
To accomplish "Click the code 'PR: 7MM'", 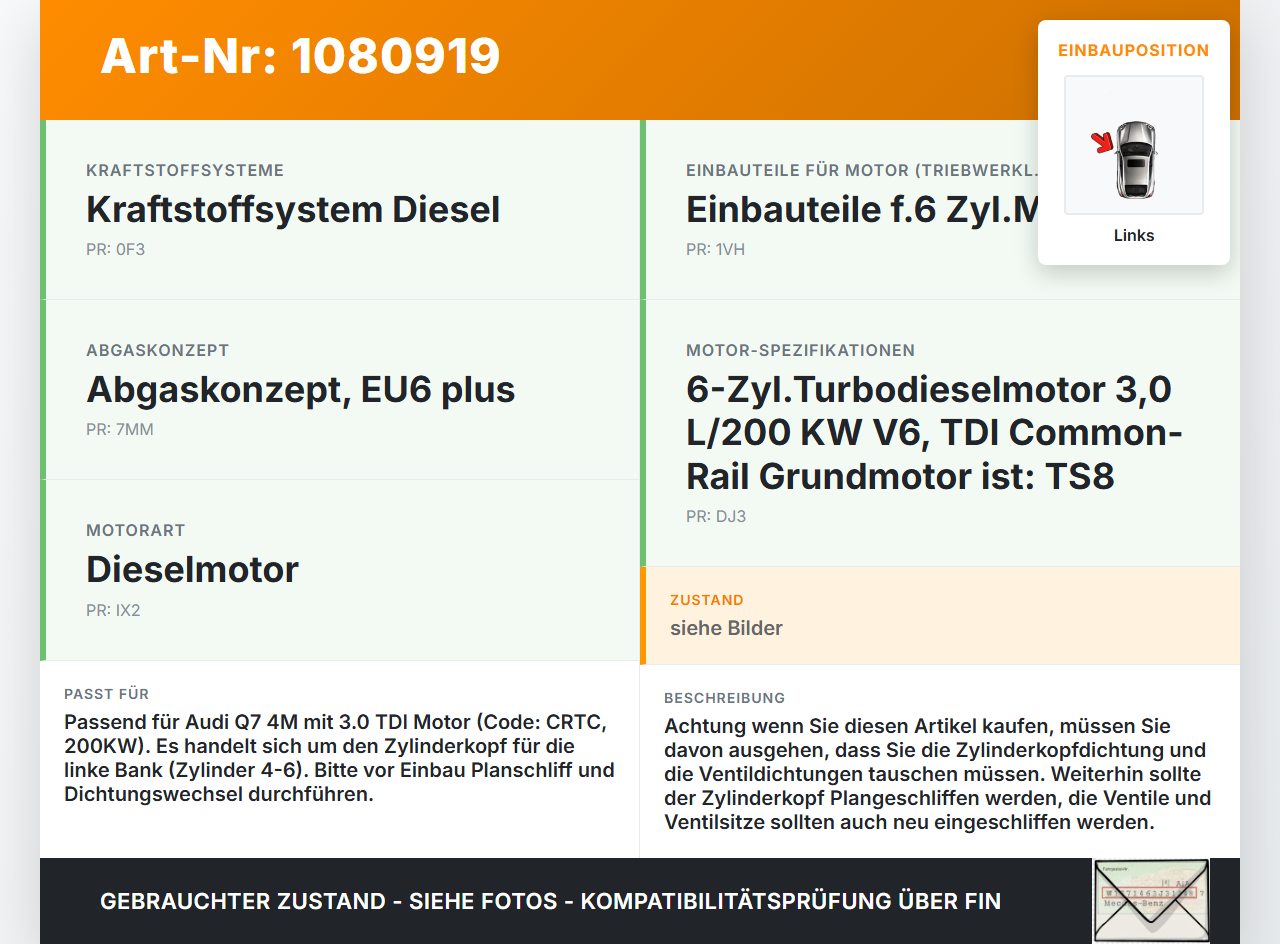I will (120, 430).
